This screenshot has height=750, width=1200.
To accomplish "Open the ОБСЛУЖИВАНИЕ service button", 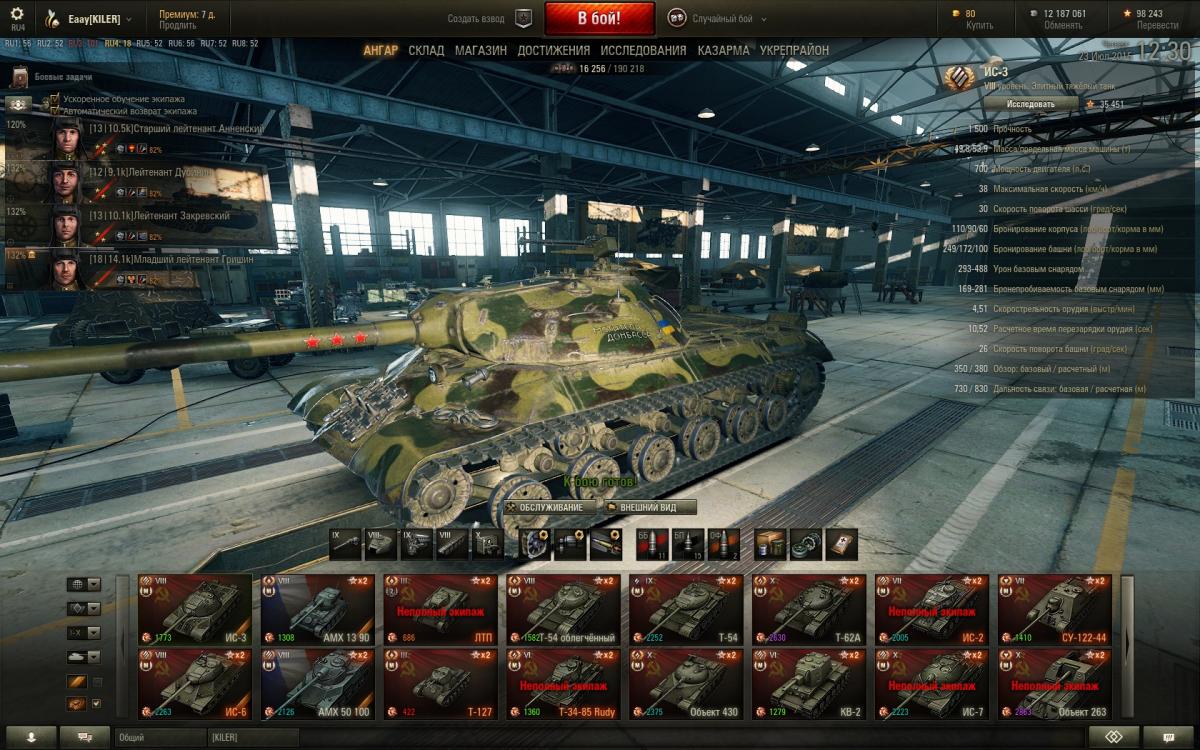I will click(551, 507).
